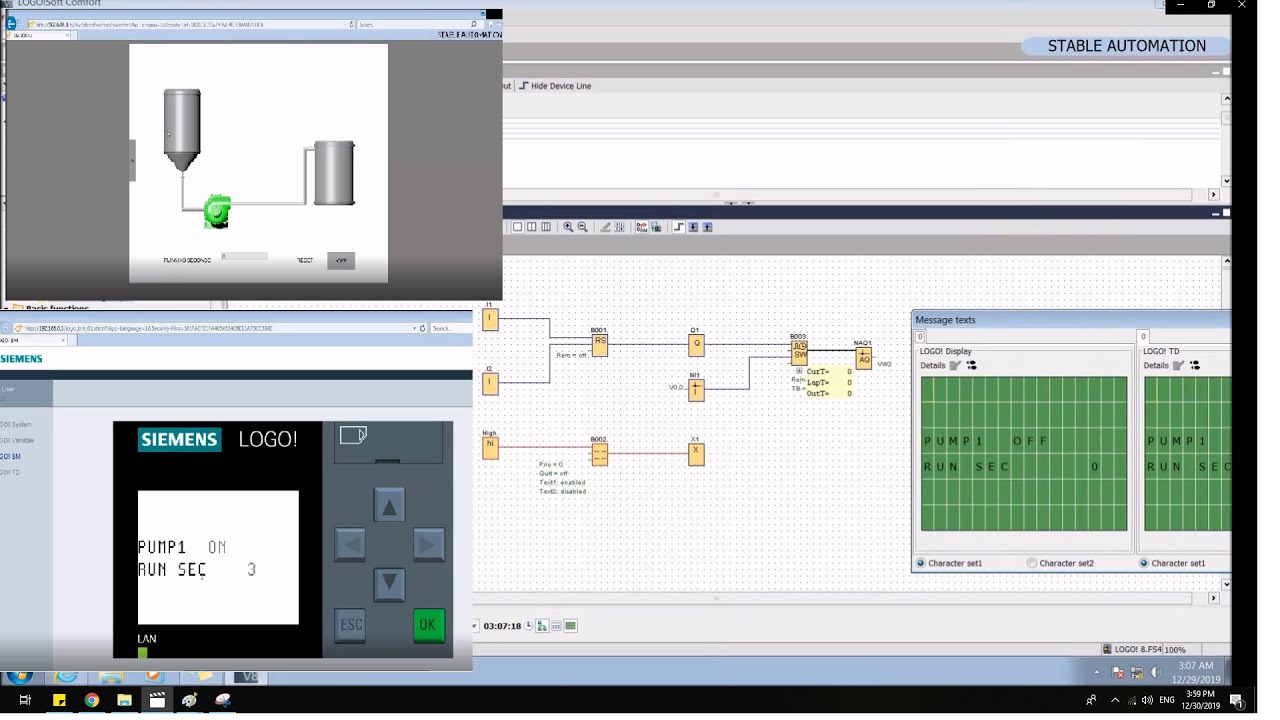Select the NAQ1 analog output block
The image size is (1280, 720).
tap(863, 357)
